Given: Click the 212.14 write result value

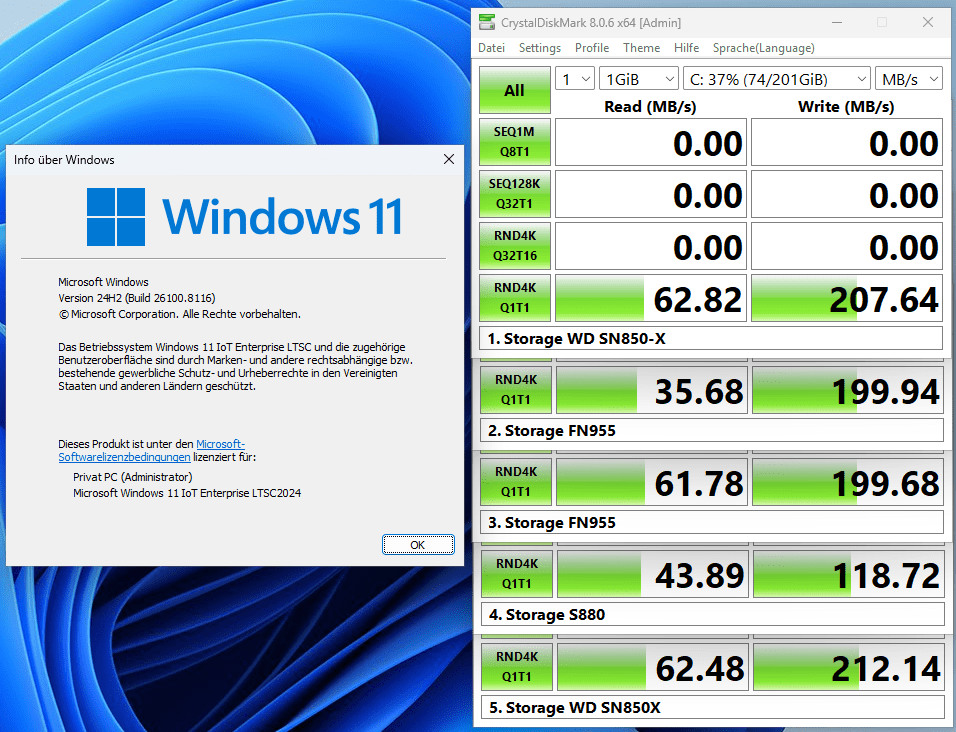Looking at the screenshot, I should [x=849, y=667].
